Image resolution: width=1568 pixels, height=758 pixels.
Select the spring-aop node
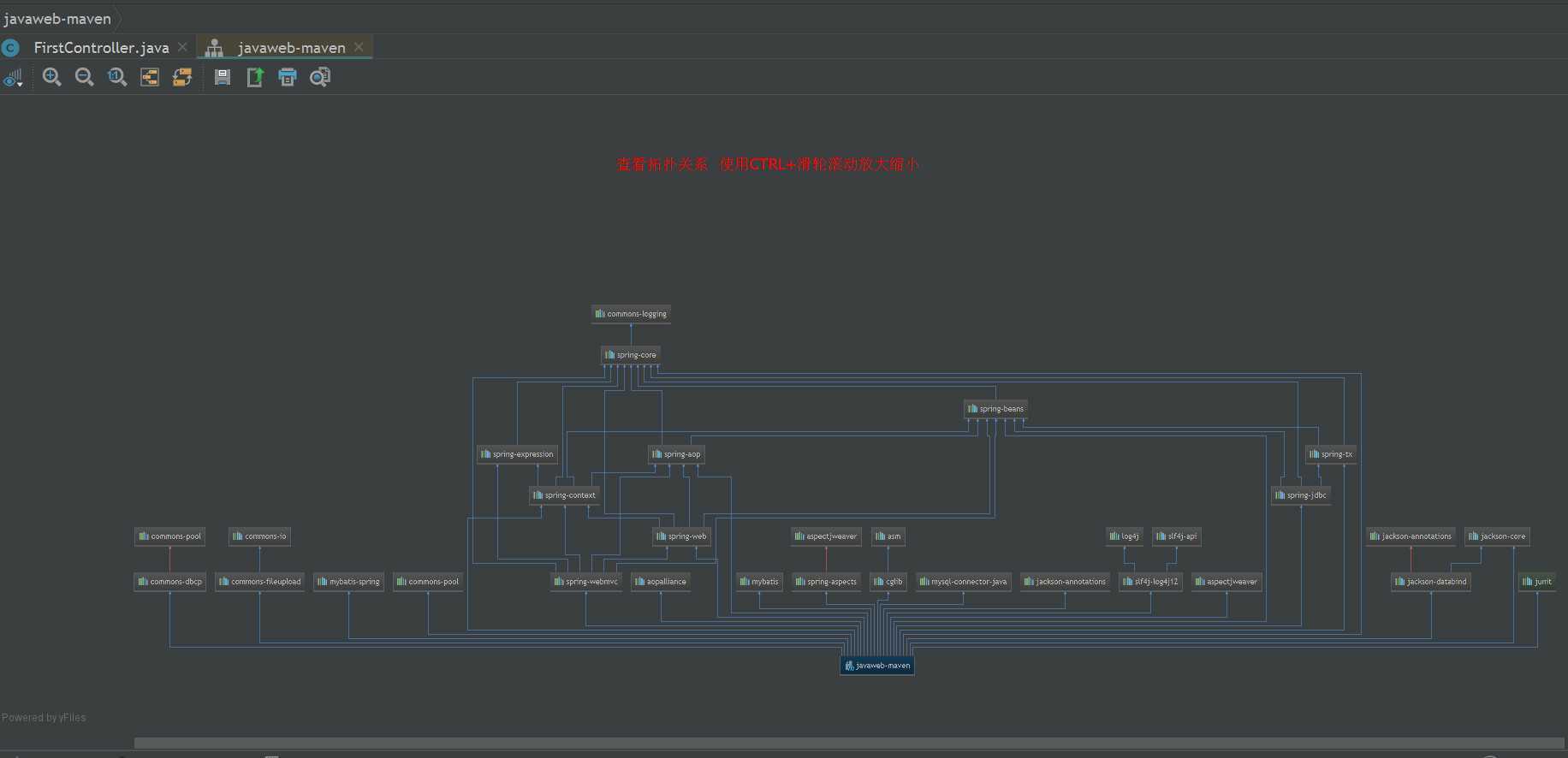(x=676, y=454)
